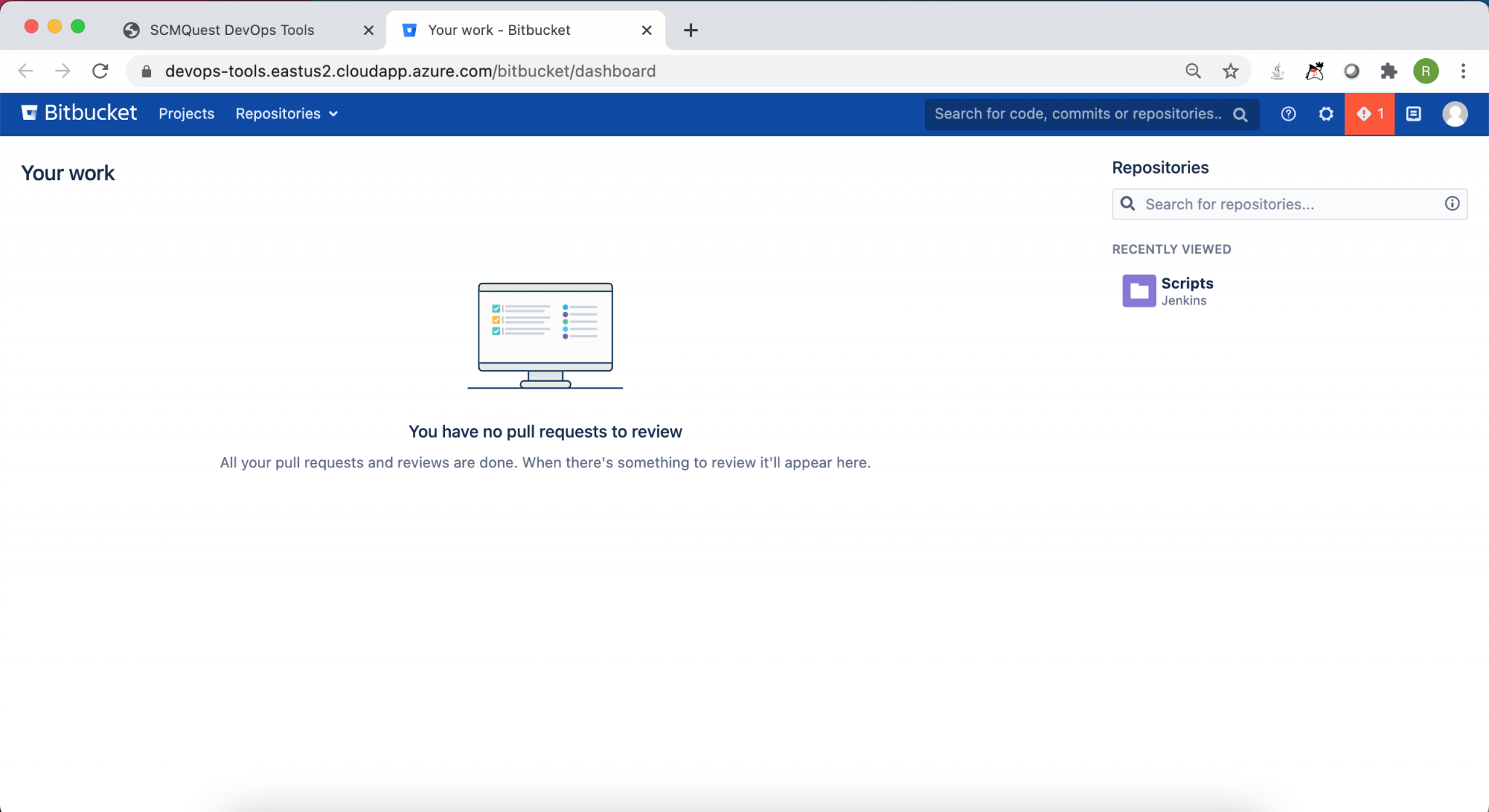1489x812 pixels.
Task: Open the browser profile R menu
Action: [x=1426, y=71]
